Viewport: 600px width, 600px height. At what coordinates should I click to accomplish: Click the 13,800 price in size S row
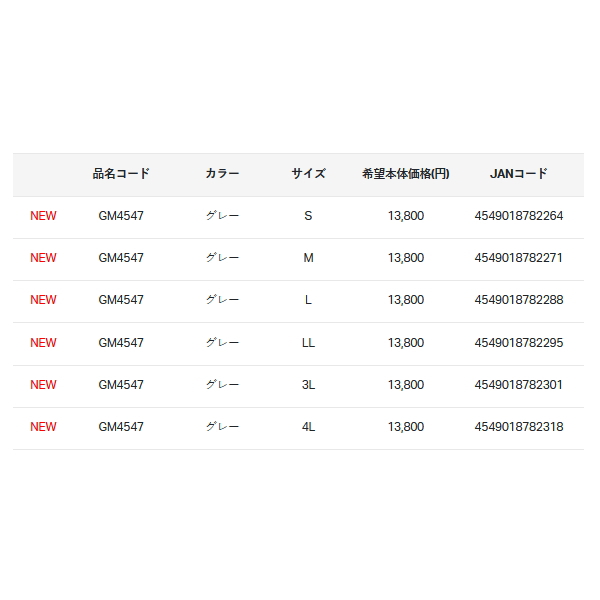point(406,216)
